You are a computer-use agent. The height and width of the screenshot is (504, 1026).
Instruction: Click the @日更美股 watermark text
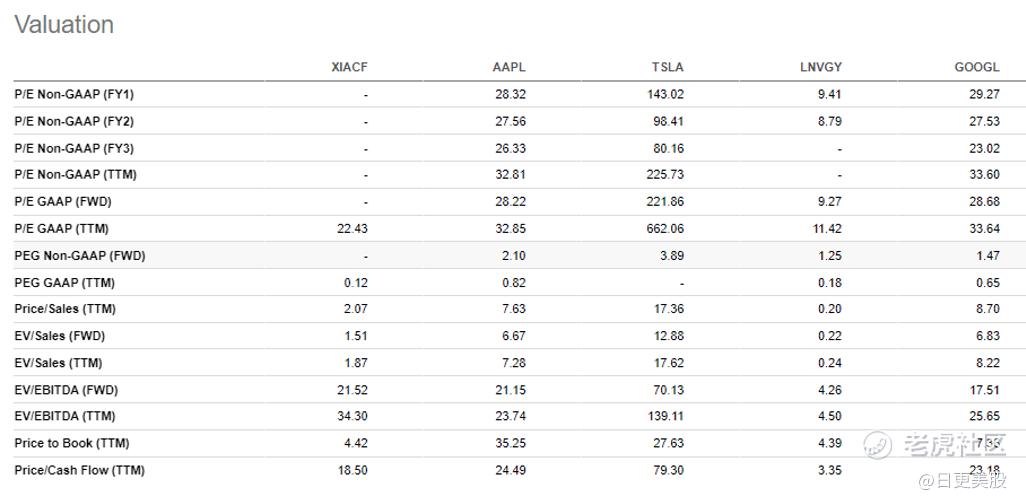tap(965, 482)
